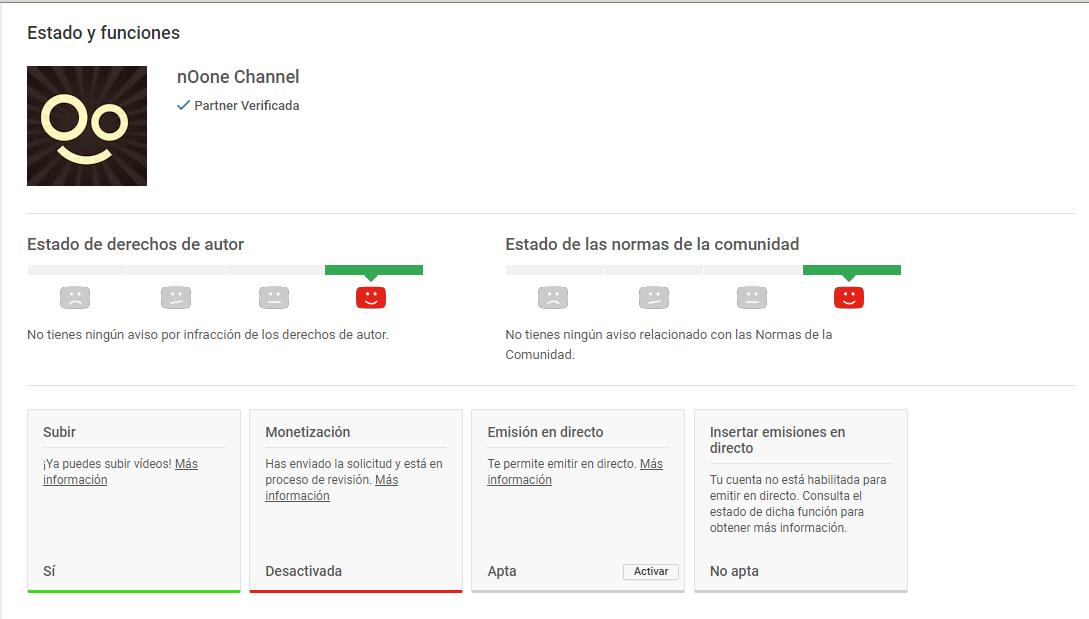Click the text about Normas de la Comunidad avisos
The image size is (1089, 619).
(668, 345)
